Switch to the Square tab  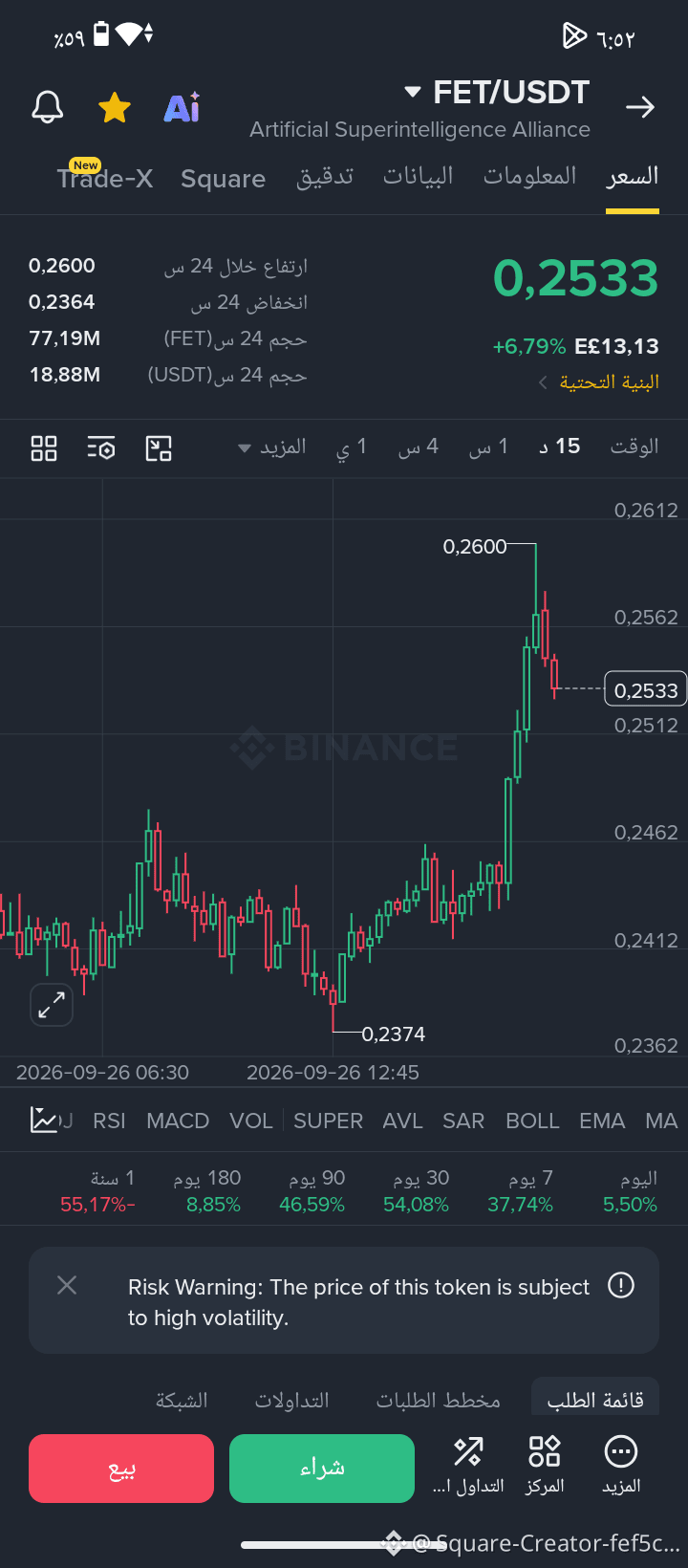point(224,179)
